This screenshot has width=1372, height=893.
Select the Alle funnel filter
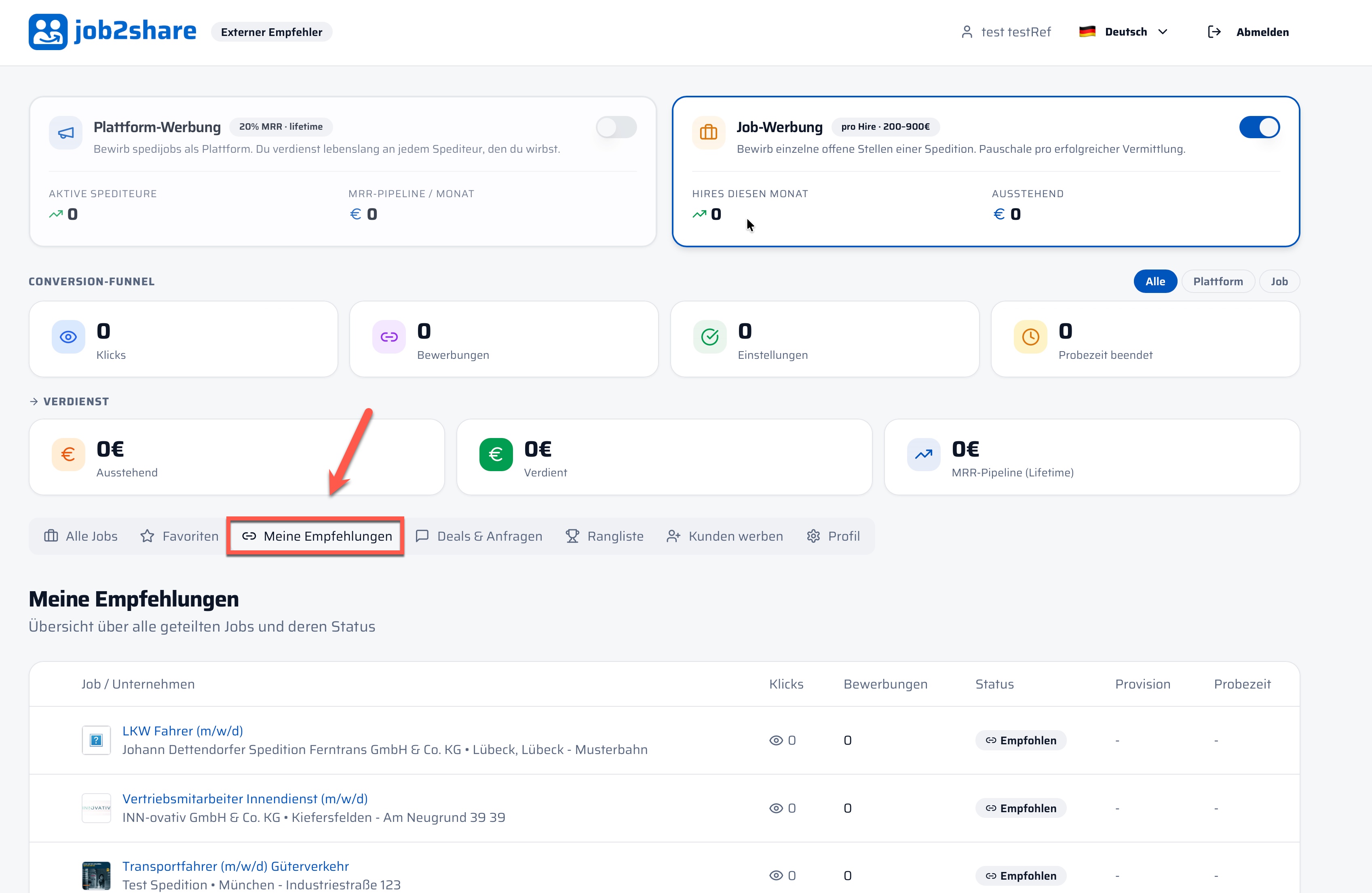tap(1155, 281)
